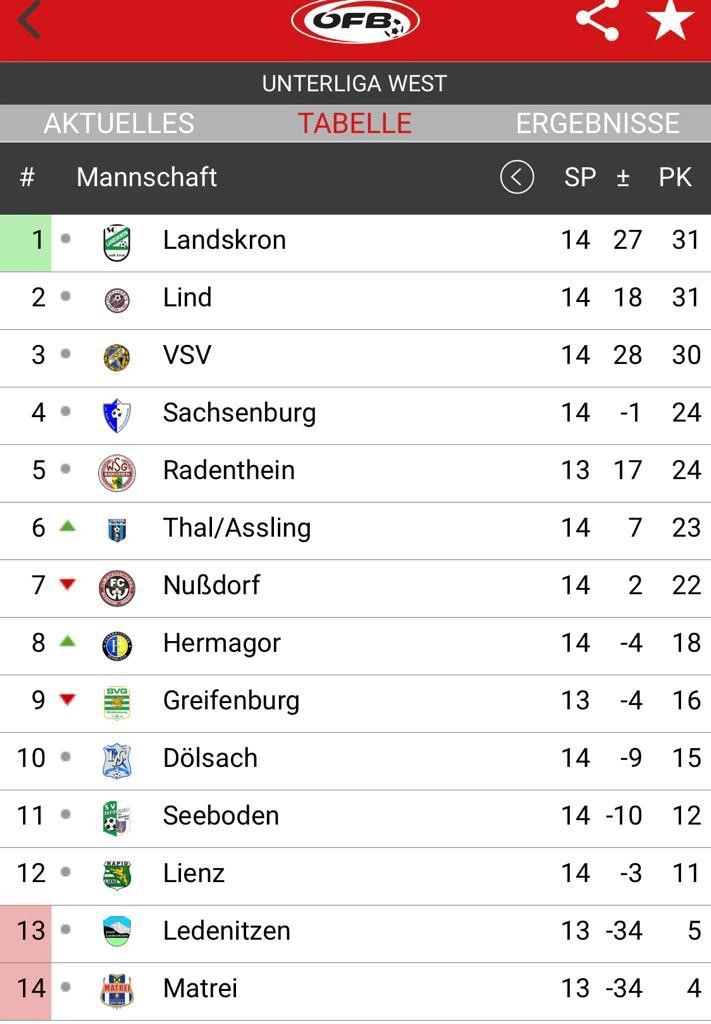Switch to AKTUELLES tab

click(119, 123)
